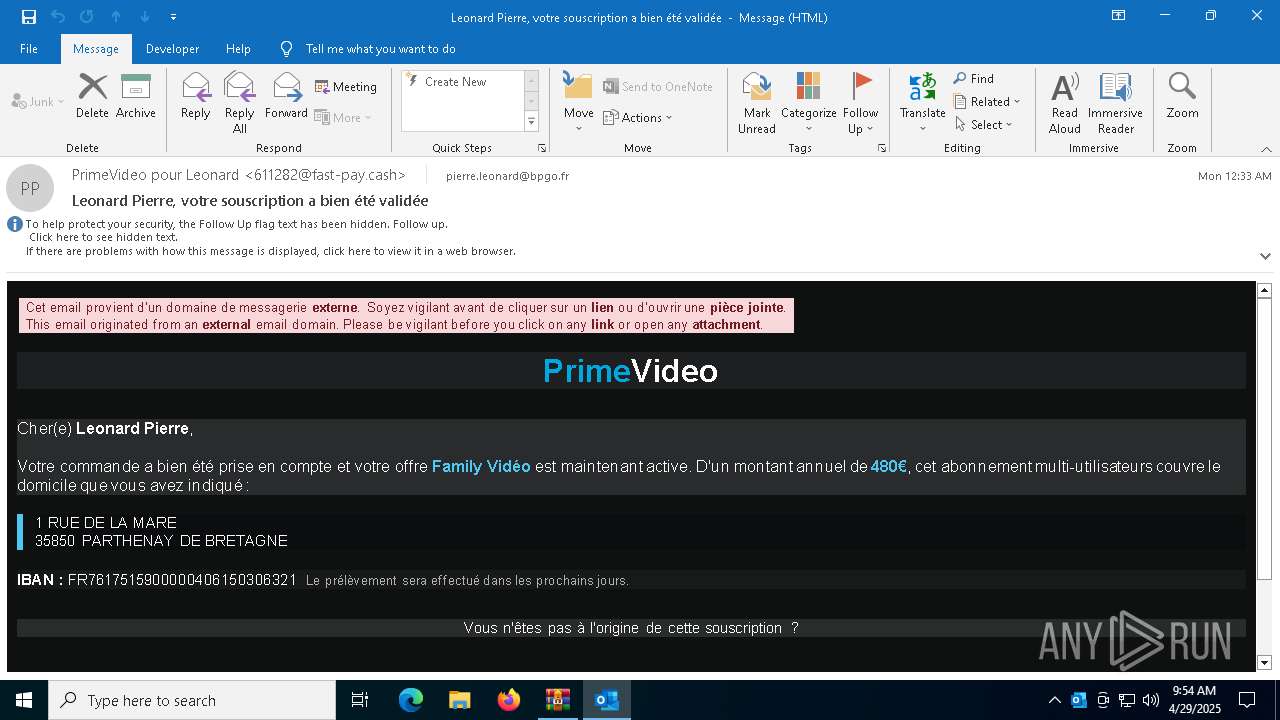Open the Developer ribbon tab
This screenshot has height=720, width=1280.
172,49
